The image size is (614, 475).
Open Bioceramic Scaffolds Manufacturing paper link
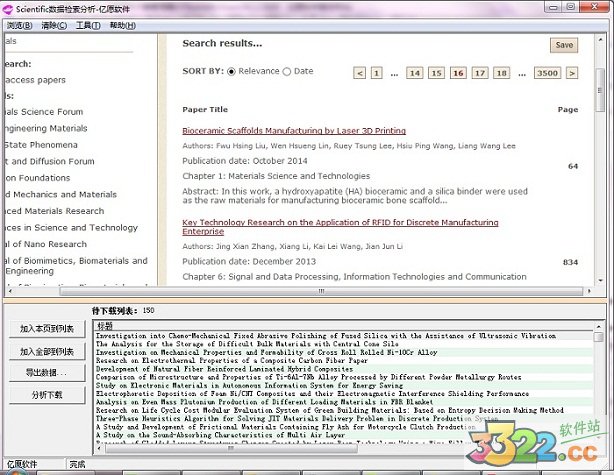point(294,130)
